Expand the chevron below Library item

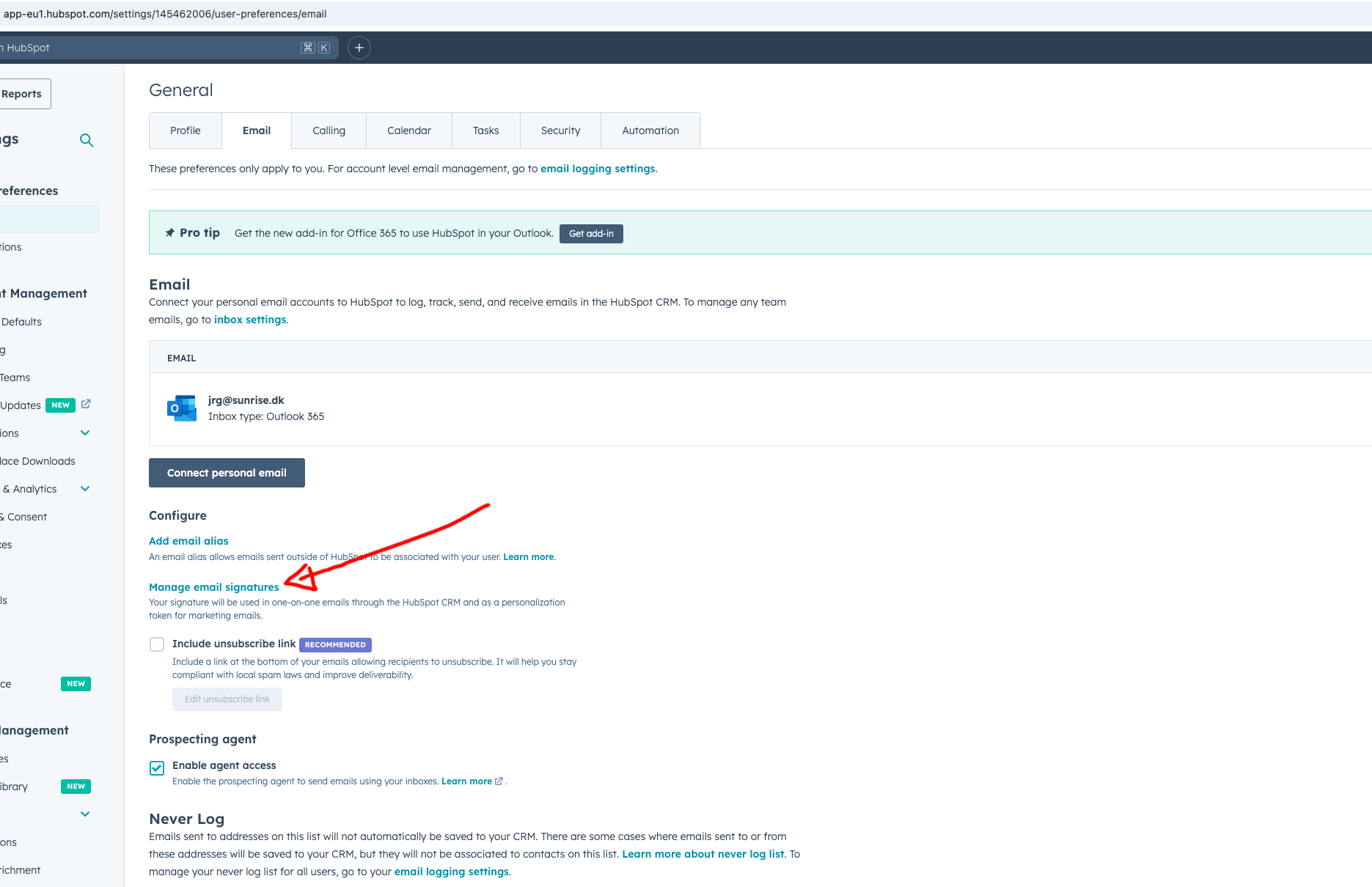85,814
